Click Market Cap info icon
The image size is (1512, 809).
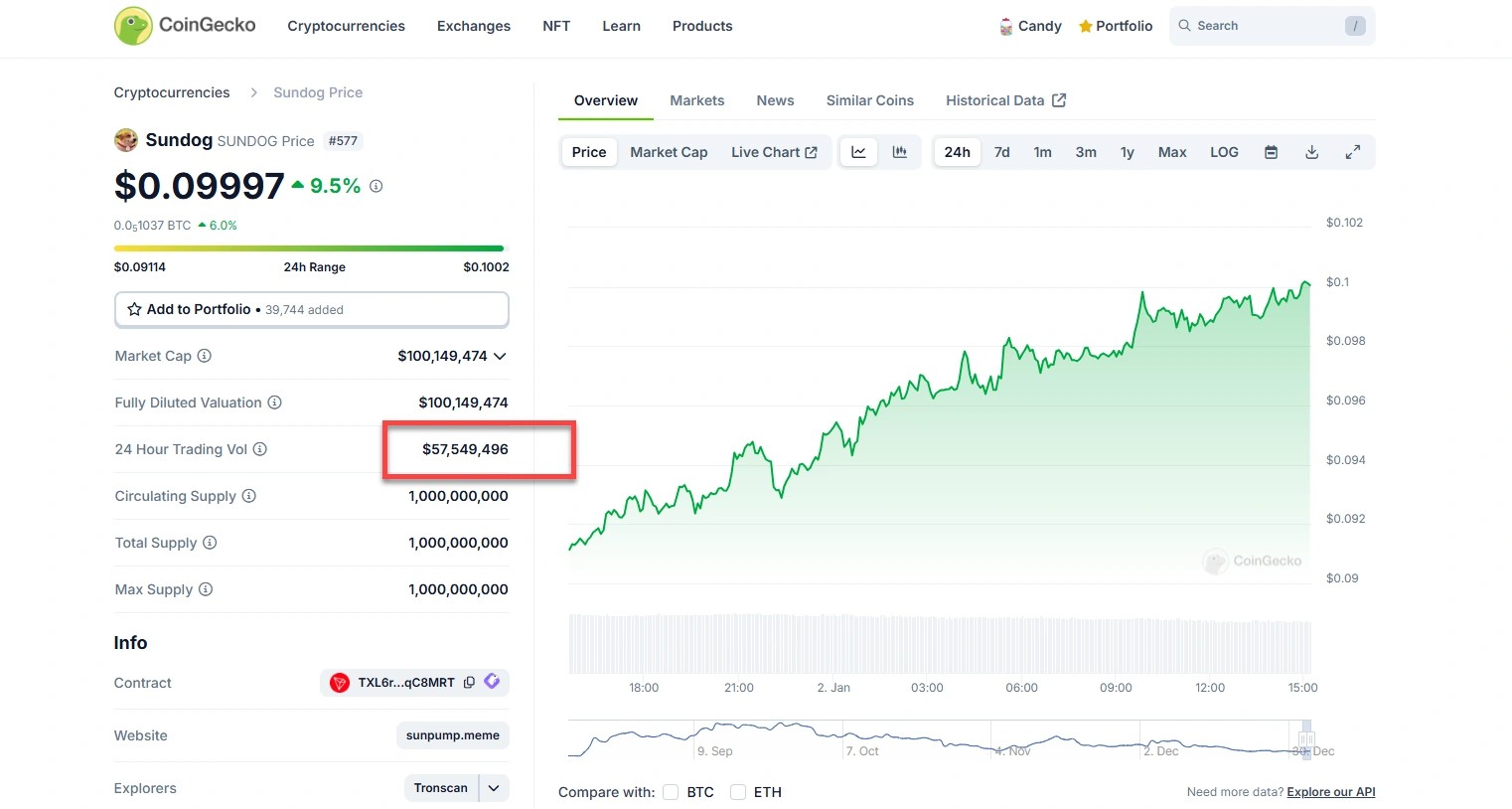point(205,356)
